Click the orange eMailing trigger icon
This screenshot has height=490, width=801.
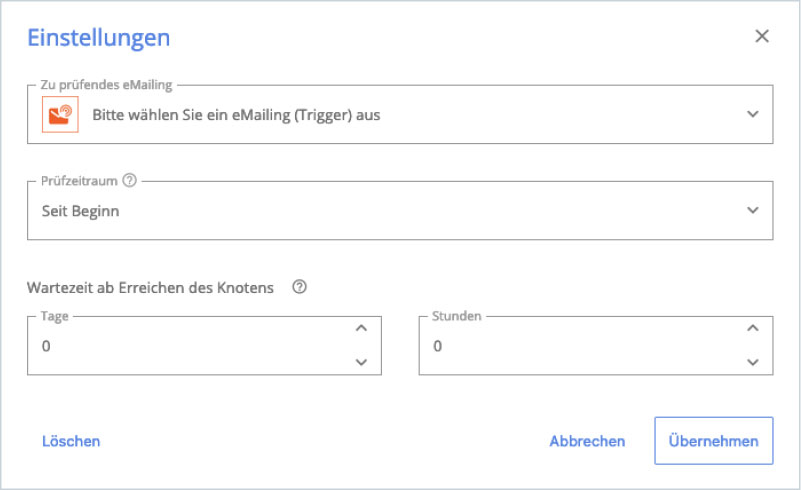(x=60, y=114)
